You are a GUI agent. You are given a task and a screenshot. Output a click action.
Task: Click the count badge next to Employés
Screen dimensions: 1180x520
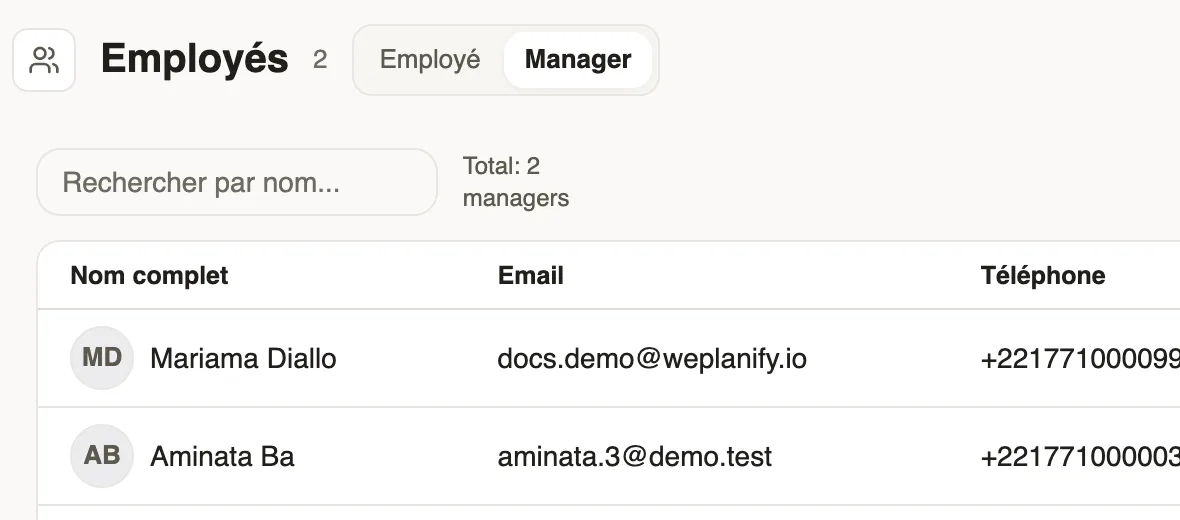click(320, 59)
